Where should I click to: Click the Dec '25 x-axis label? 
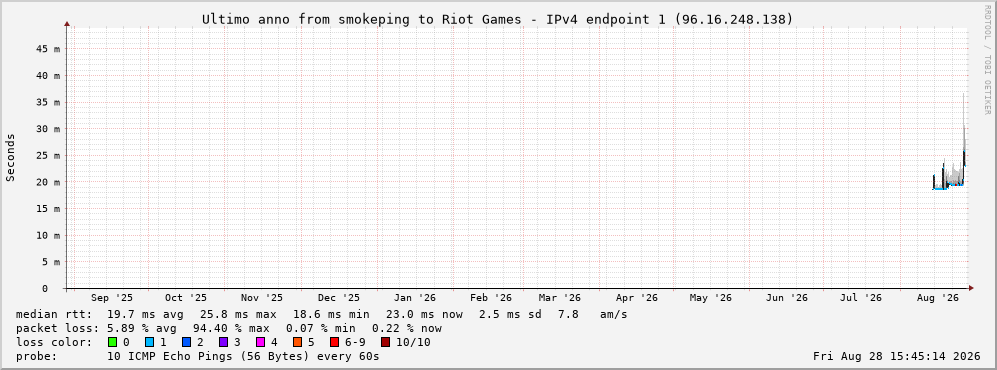point(338,298)
